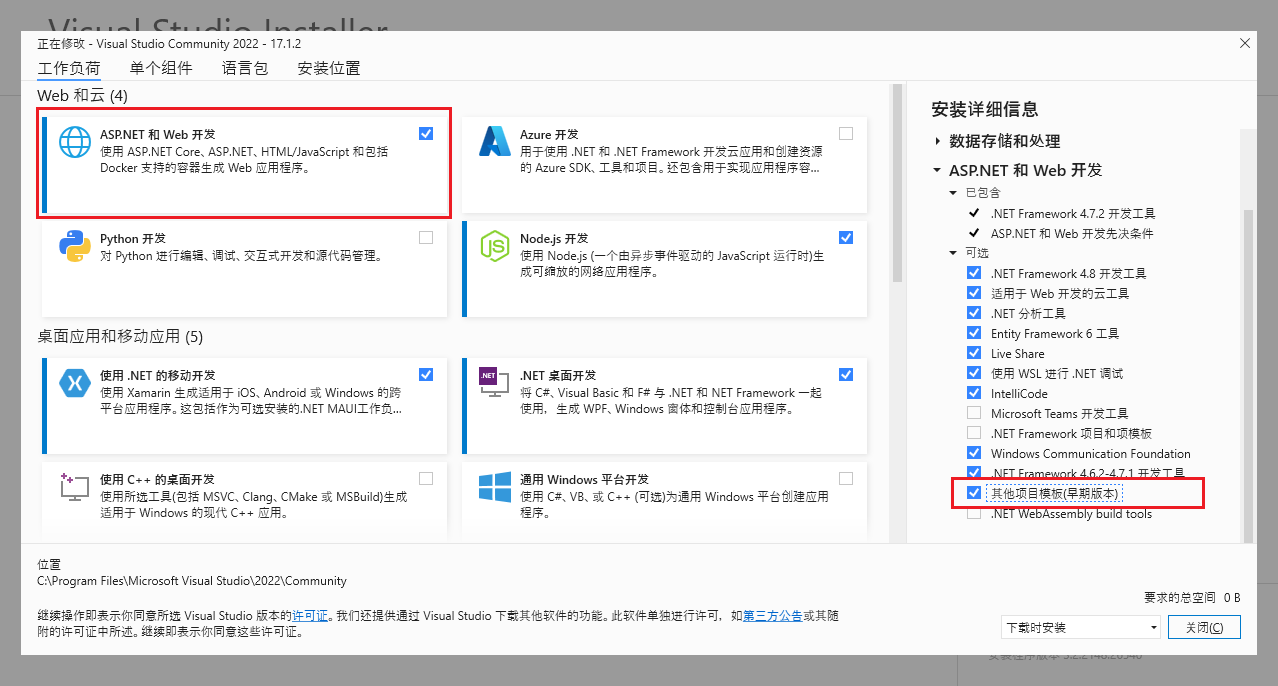Collapse the ASP.NET 和 Web 开发 details section
Screen dimensions: 1278x686
click(938, 170)
